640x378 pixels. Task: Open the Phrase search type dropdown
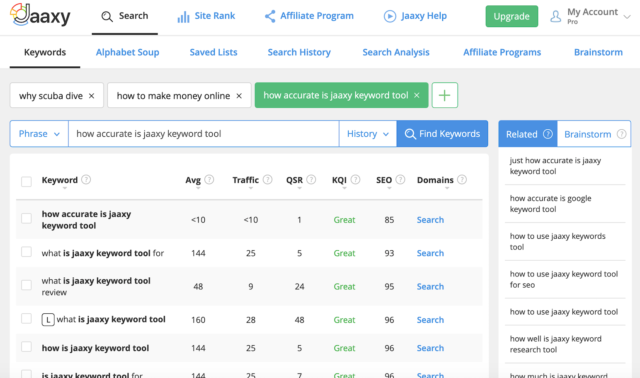[x=39, y=134]
